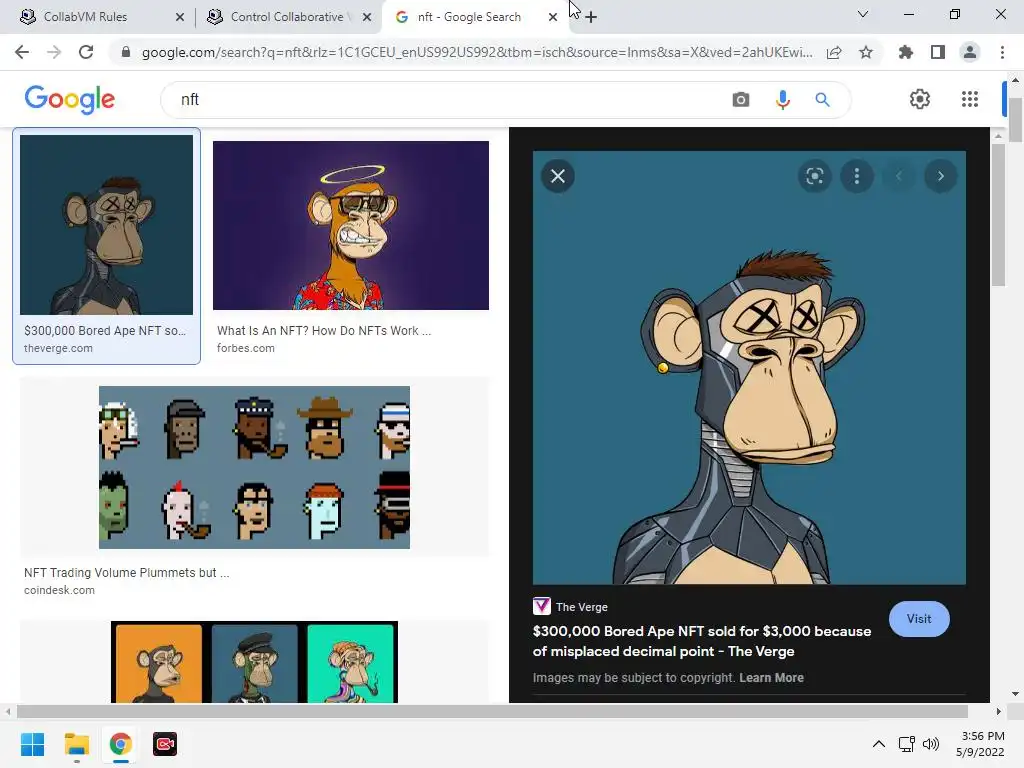Click the lock icon in address bar
Viewport: 1024px width, 768px height.
126,52
